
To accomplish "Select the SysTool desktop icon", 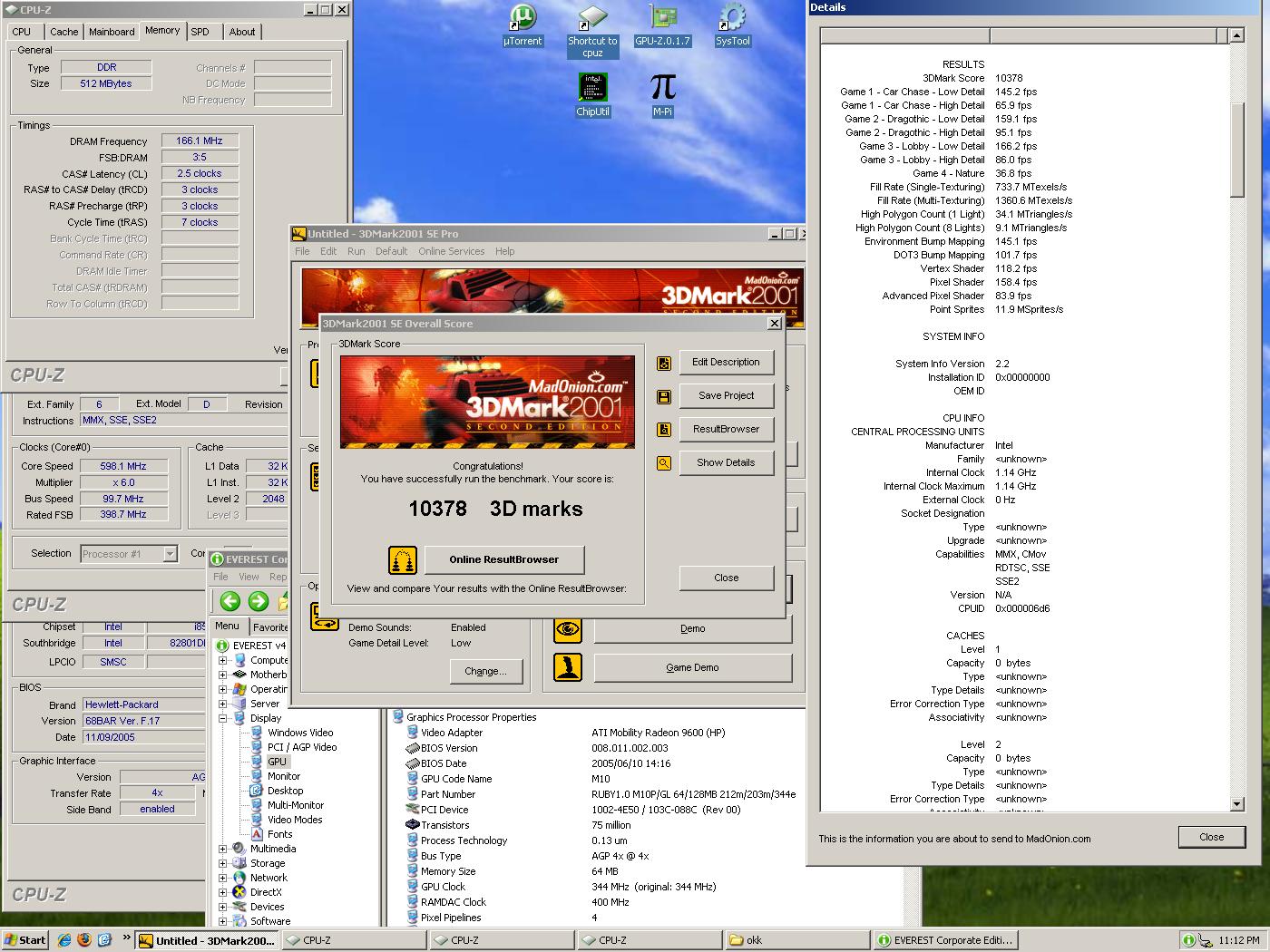I will (x=732, y=24).
